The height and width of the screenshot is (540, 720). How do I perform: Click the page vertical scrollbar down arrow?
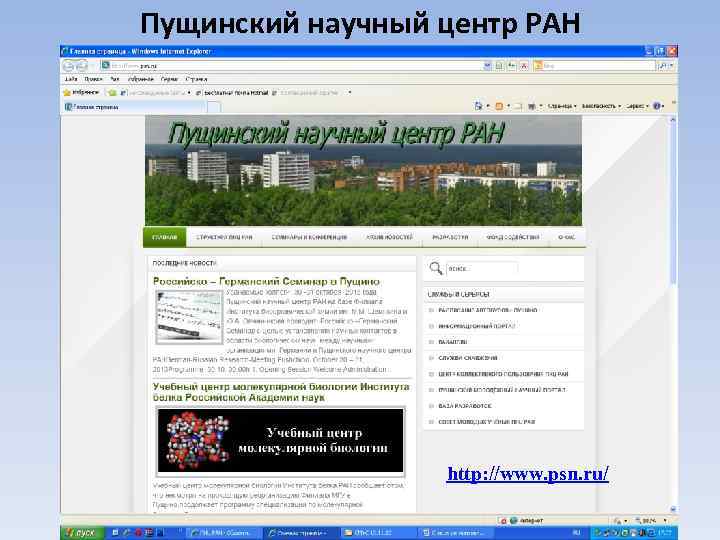click(673, 509)
